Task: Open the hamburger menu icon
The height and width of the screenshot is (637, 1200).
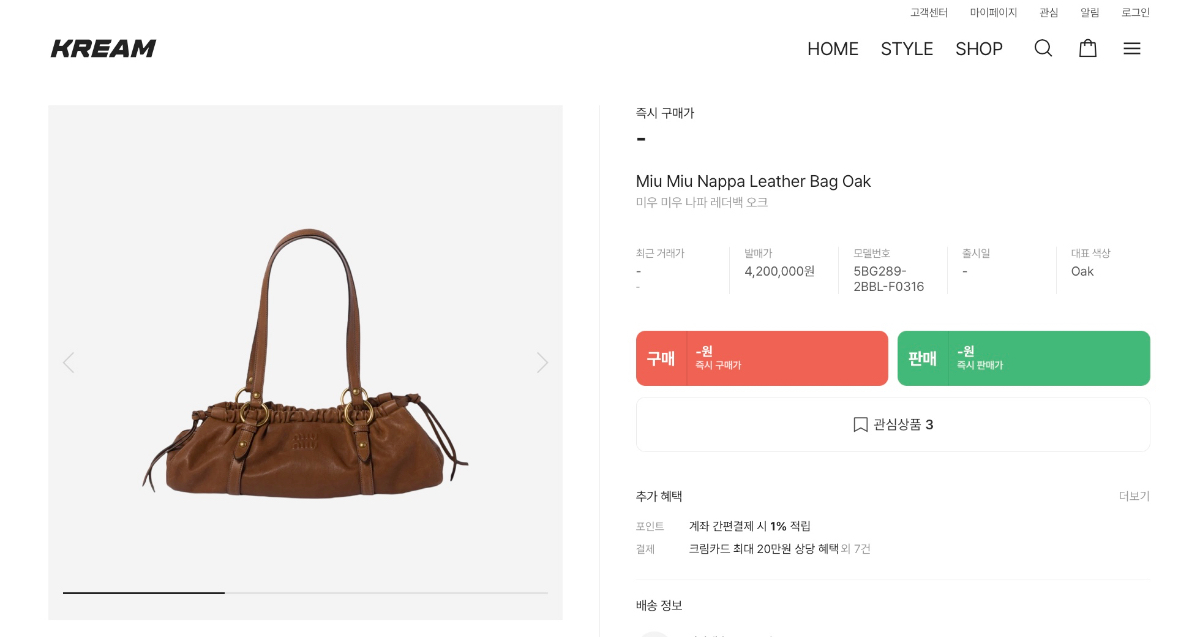Action: [x=1132, y=48]
